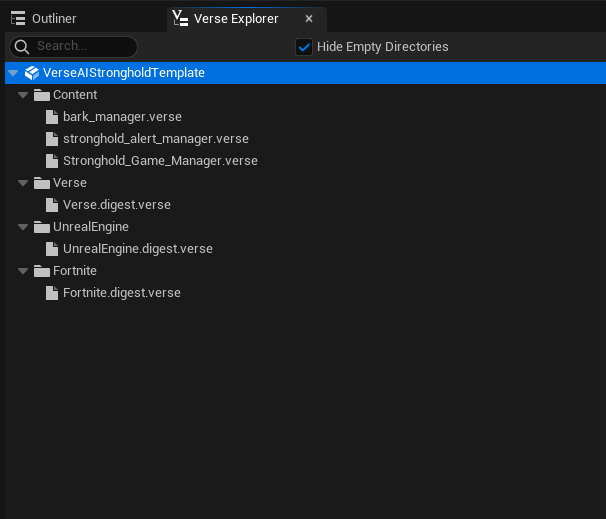Image resolution: width=606 pixels, height=519 pixels.
Task: Collapse the UnrealEngine folder
Action: pos(23,227)
